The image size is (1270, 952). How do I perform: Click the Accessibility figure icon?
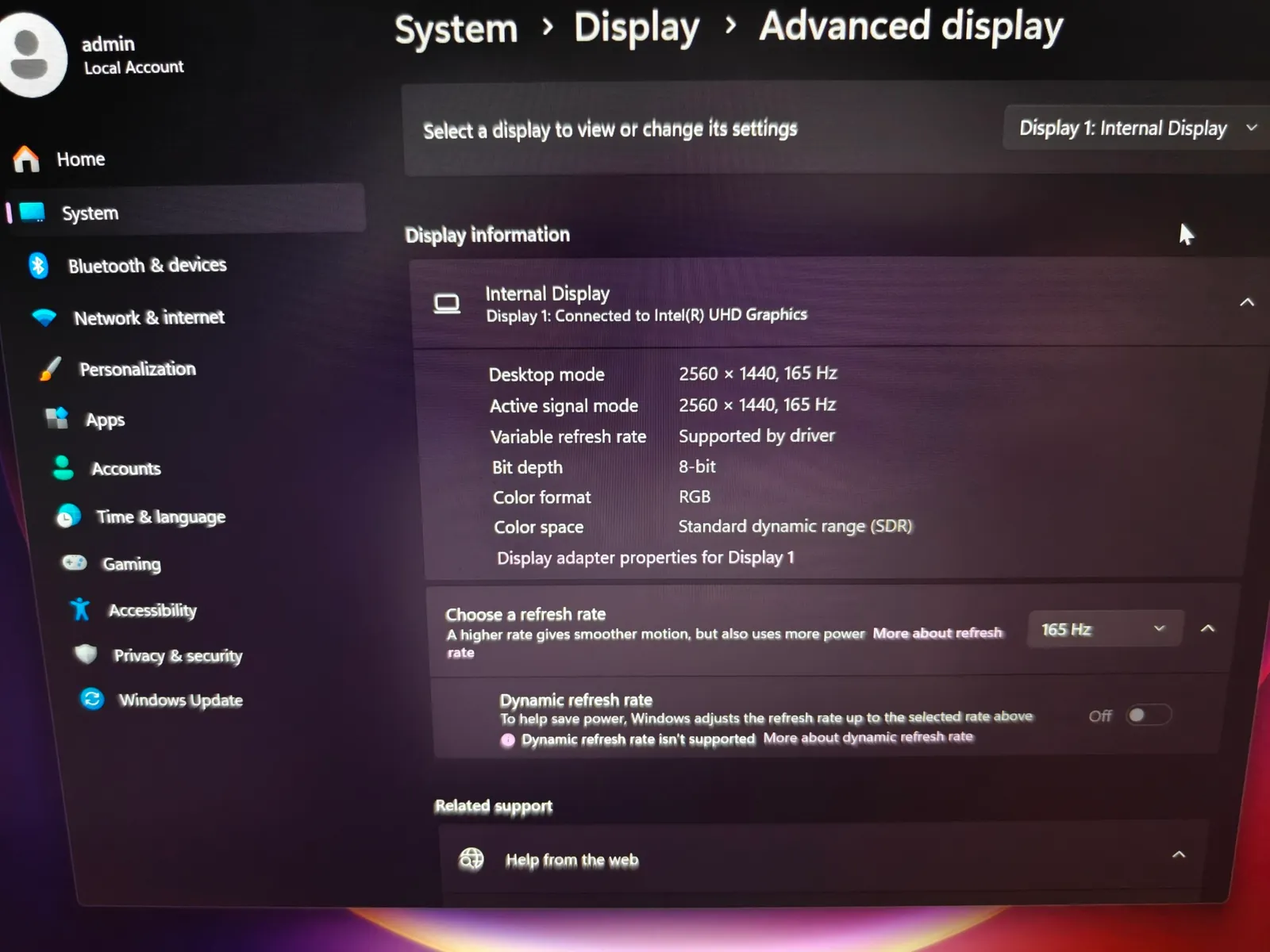(x=80, y=609)
